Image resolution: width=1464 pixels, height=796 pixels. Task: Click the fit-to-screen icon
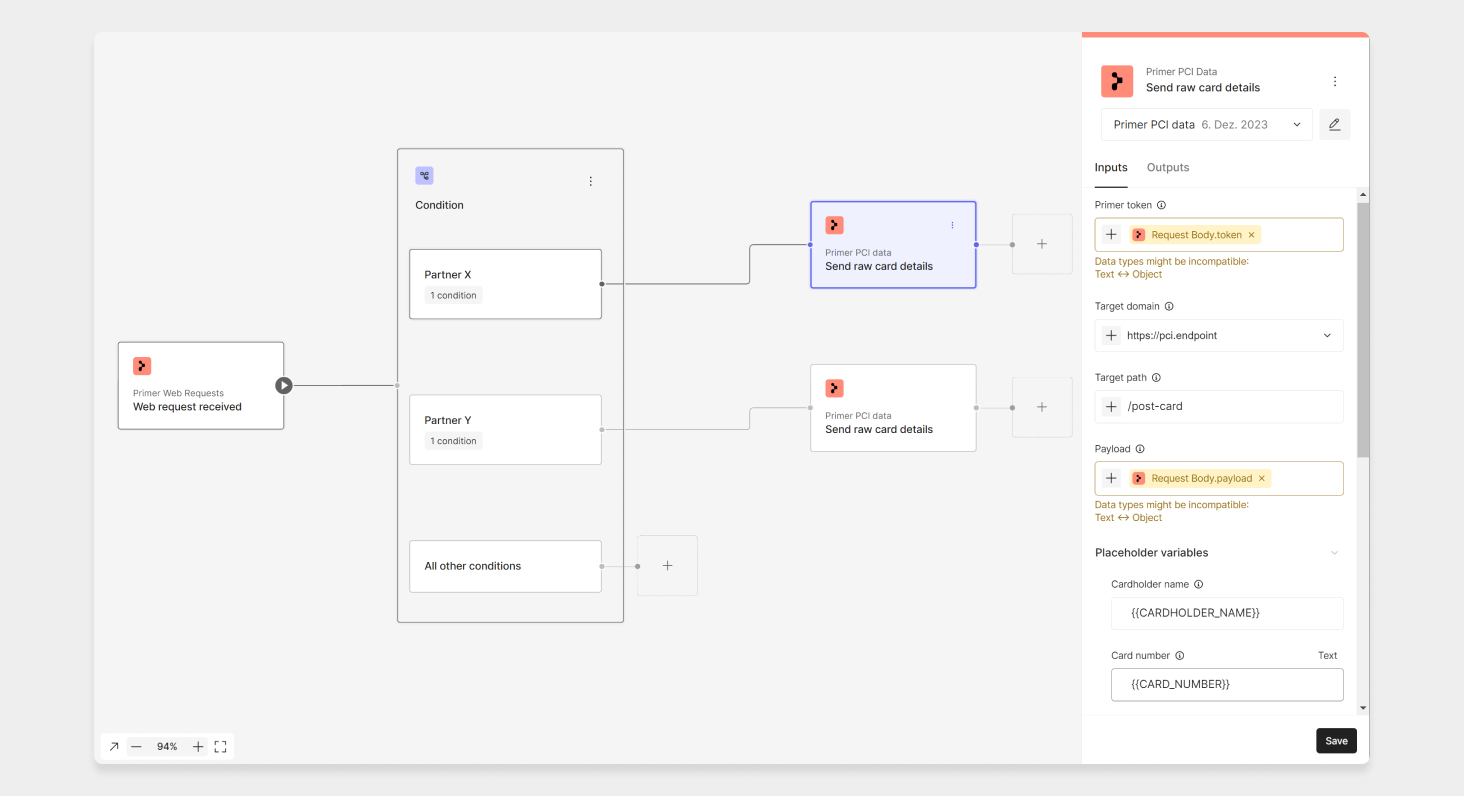click(221, 746)
